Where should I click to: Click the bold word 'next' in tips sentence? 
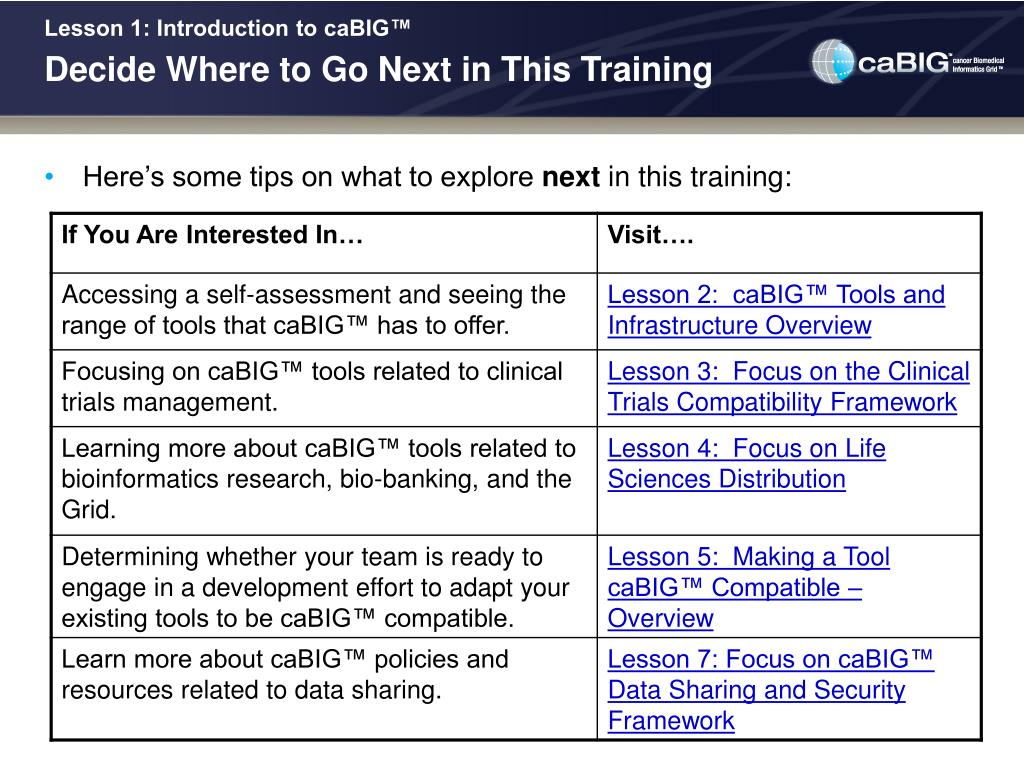click(x=571, y=177)
